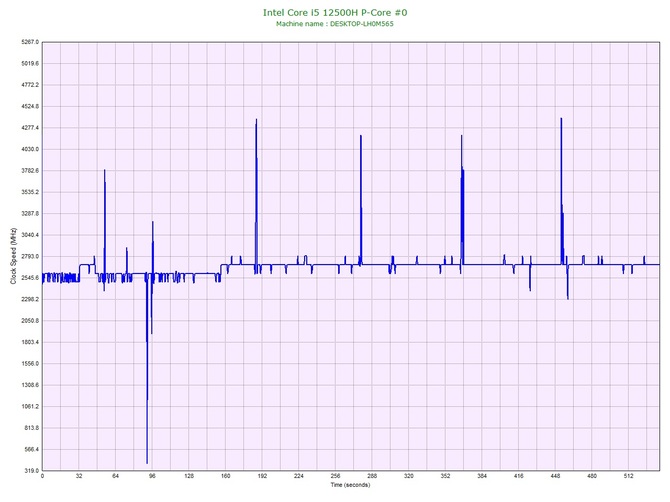The width and height of the screenshot is (670, 502).
Task: Click the 813.8 y-axis value
Action: [x=31, y=428]
